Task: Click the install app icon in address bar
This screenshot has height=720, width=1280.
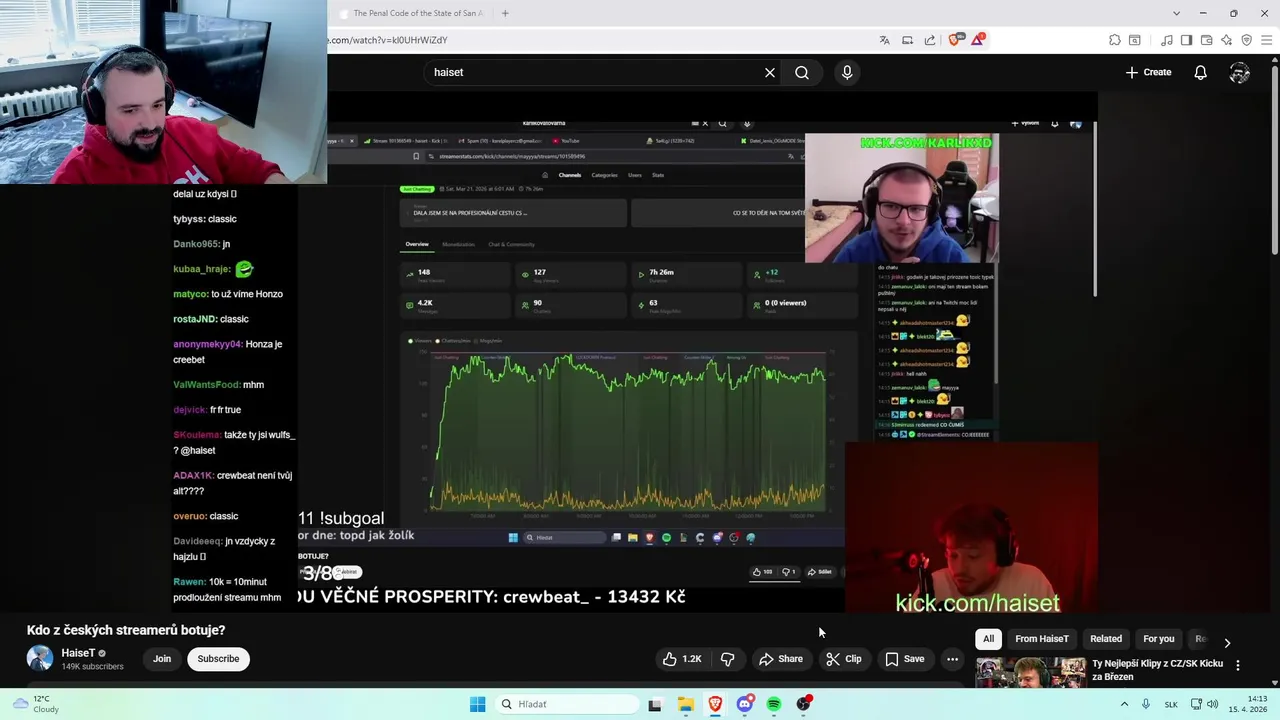Action: pos(907,40)
